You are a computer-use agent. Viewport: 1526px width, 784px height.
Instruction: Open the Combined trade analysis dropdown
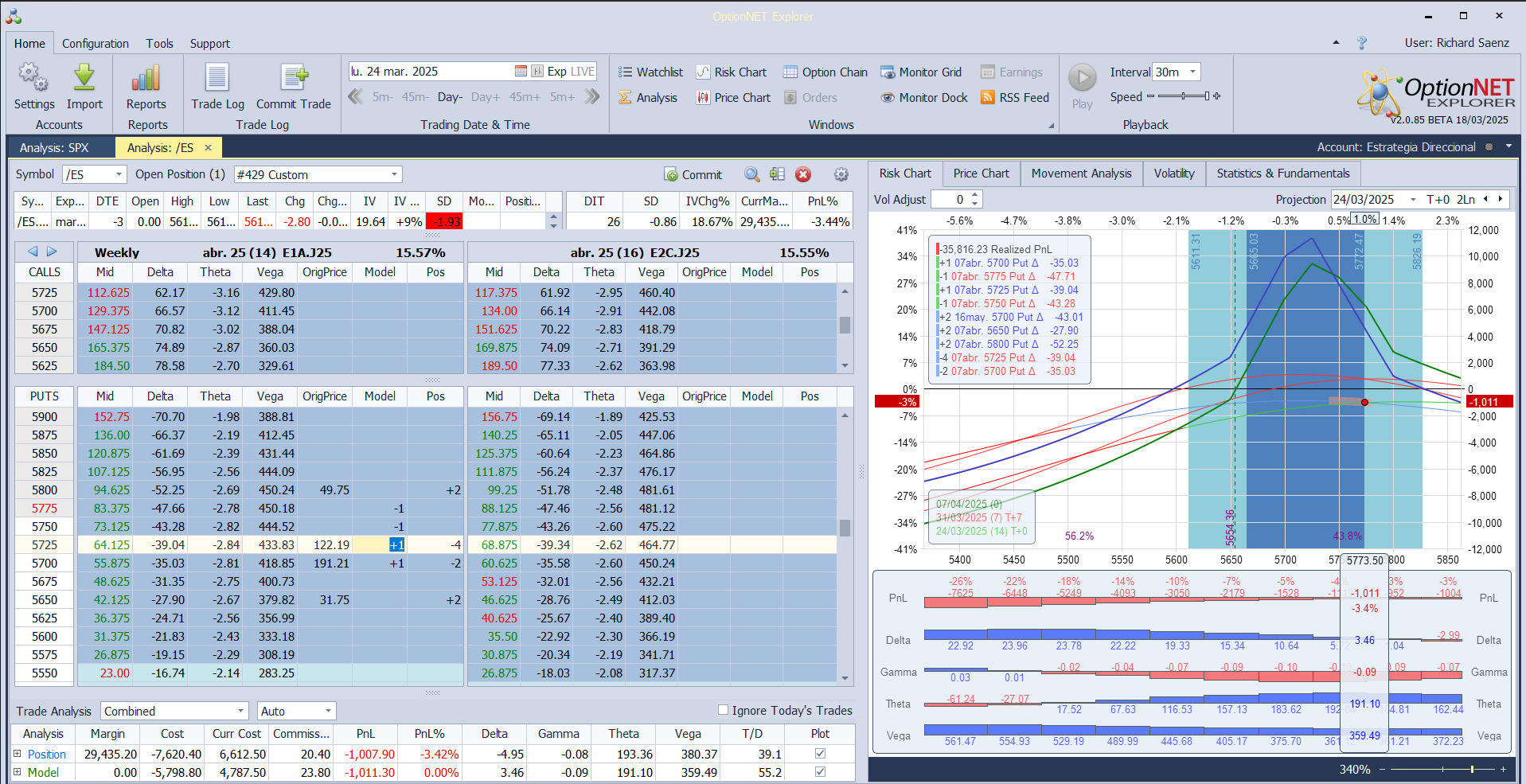[241, 711]
